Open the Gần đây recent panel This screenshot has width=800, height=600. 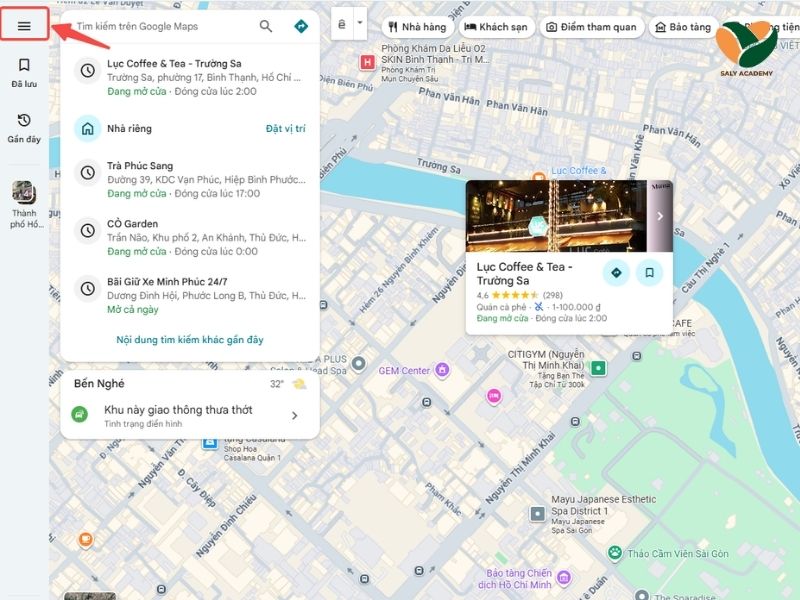click(24, 129)
